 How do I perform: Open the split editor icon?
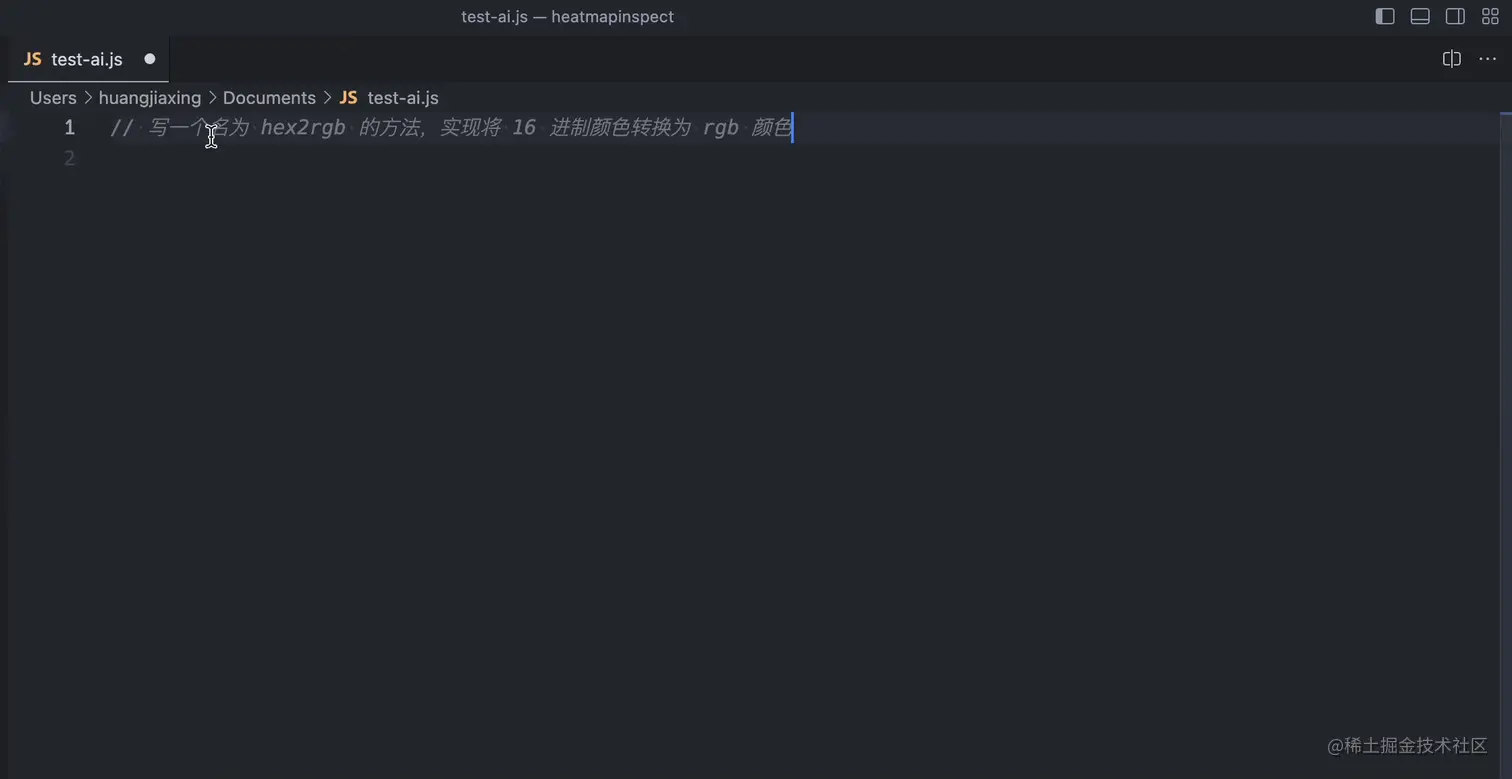[x=1452, y=59]
